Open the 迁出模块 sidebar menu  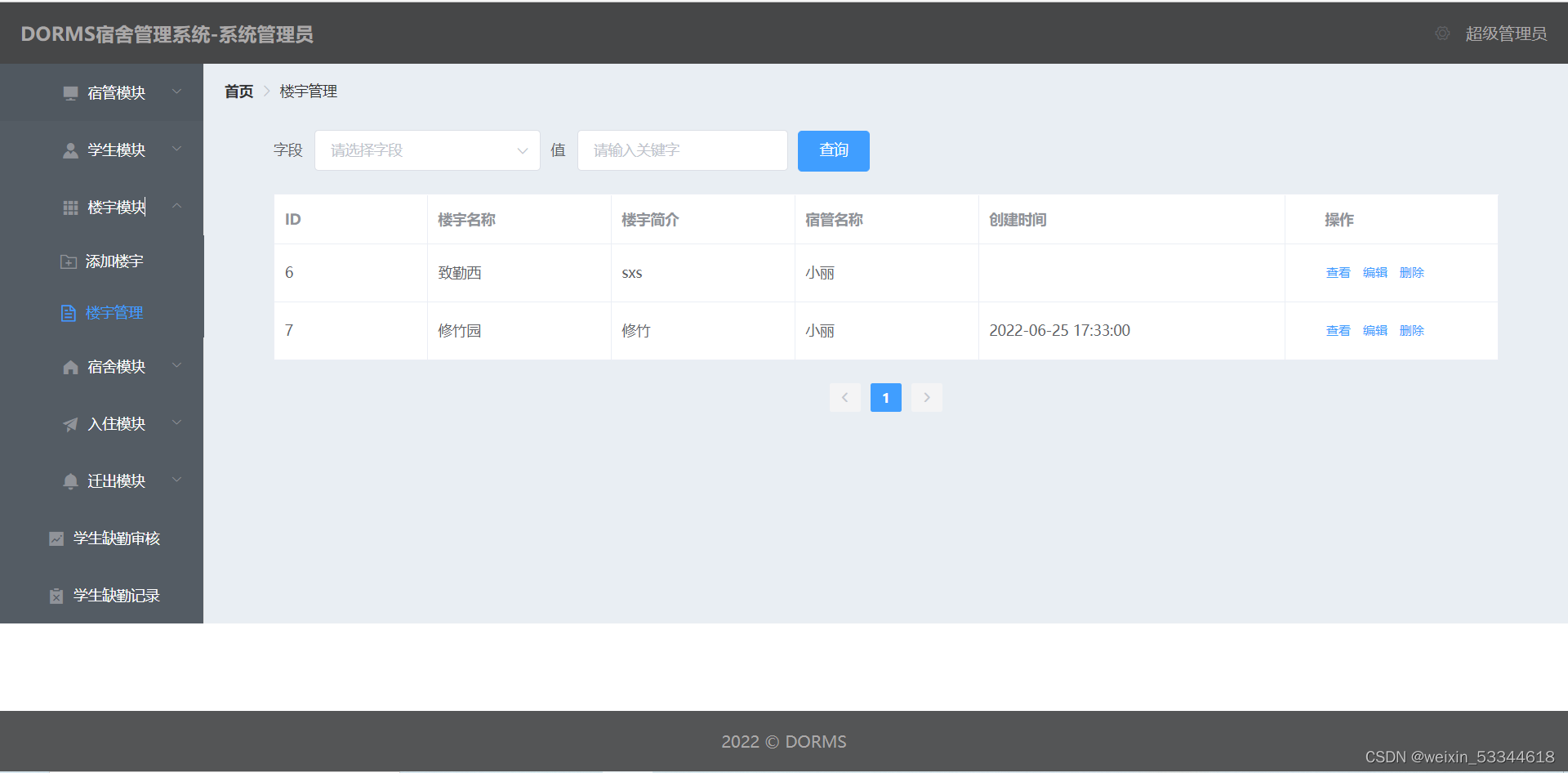click(x=101, y=481)
